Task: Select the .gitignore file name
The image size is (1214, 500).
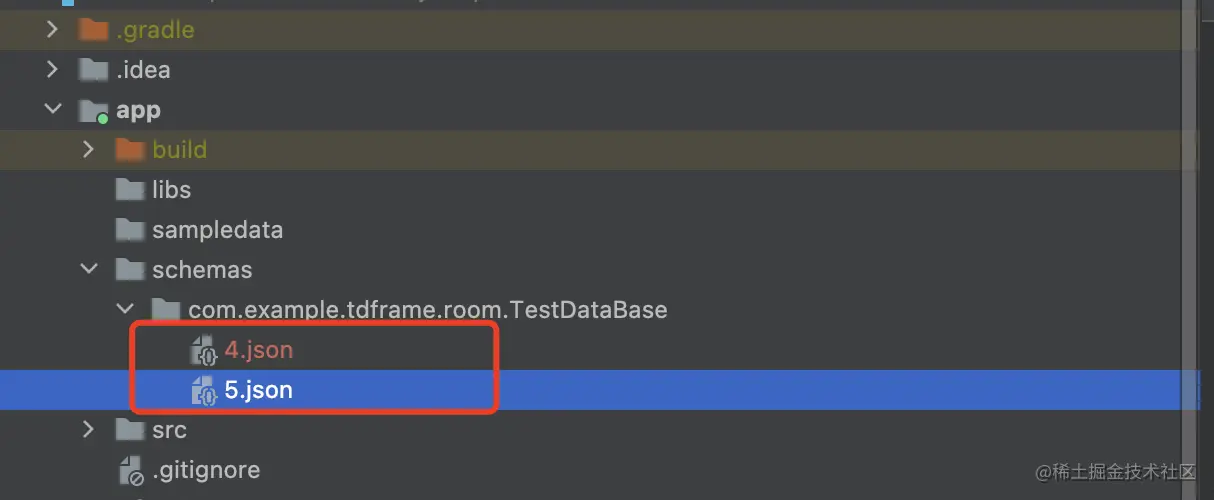Action: tap(206, 470)
